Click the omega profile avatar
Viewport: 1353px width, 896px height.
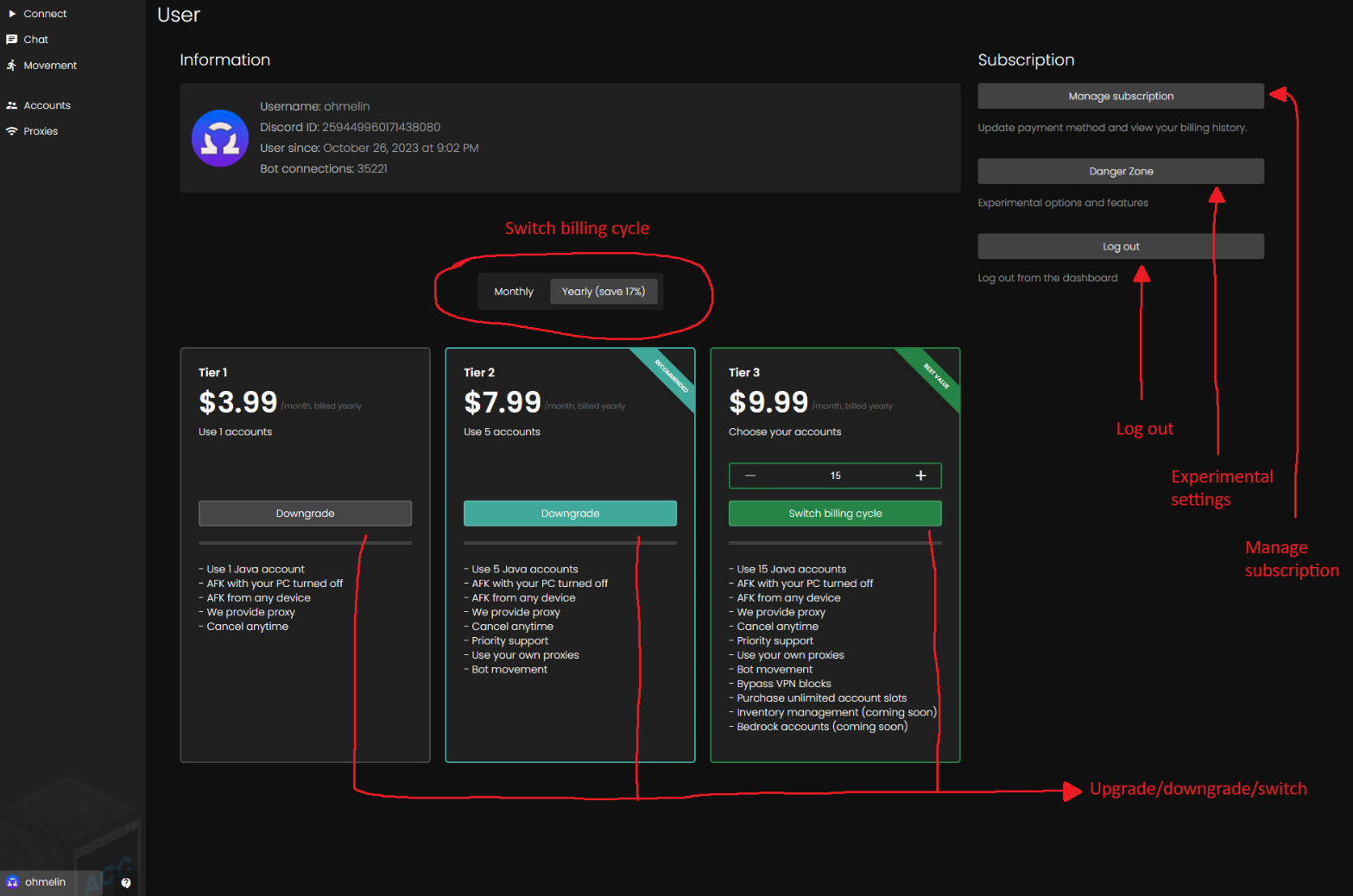220,138
